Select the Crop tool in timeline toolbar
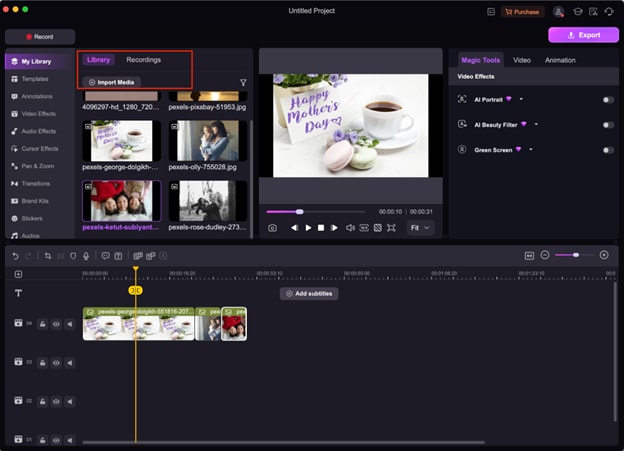Image resolution: width=624 pixels, height=451 pixels. [48, 256]
